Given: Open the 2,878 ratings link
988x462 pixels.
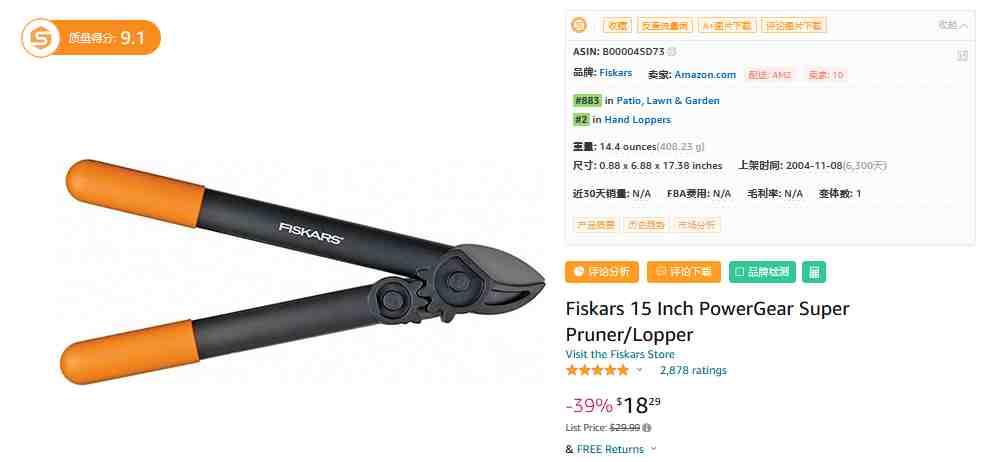Looking at the screenshot, I should point(693,370).
